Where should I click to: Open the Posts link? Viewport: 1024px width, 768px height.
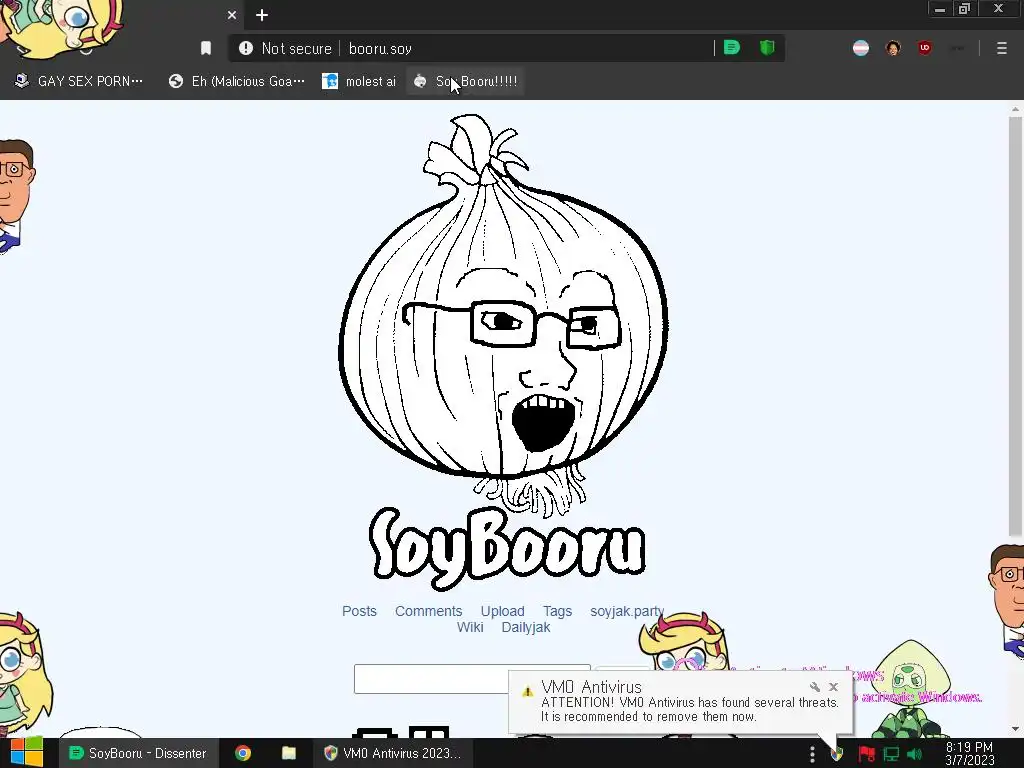[x=359, y=611]
